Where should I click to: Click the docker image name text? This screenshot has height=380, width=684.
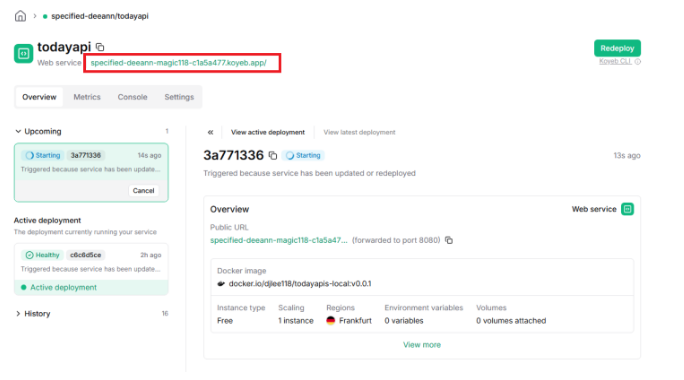click(300, 284)
